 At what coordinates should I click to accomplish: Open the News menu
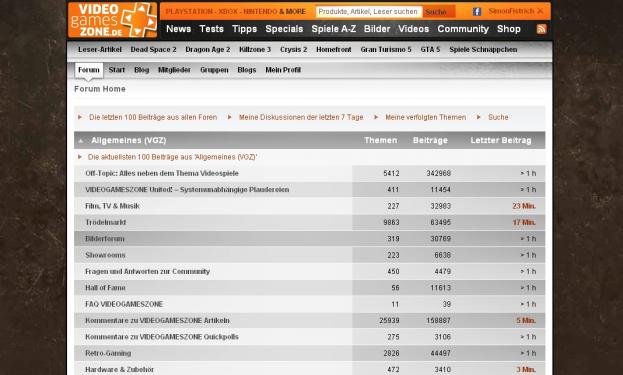[x=178, y=29]
